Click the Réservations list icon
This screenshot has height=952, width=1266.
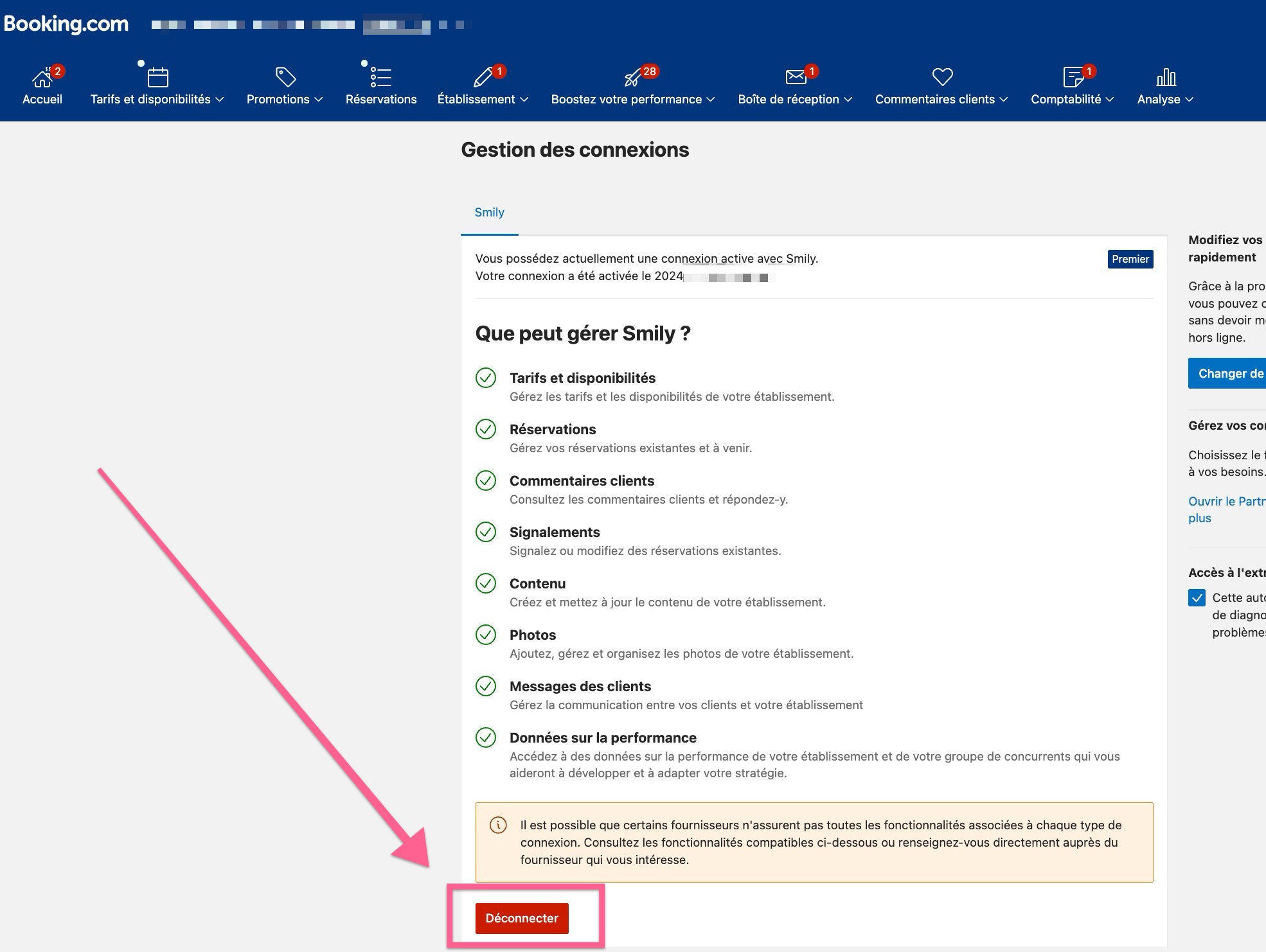coord(380,77)
